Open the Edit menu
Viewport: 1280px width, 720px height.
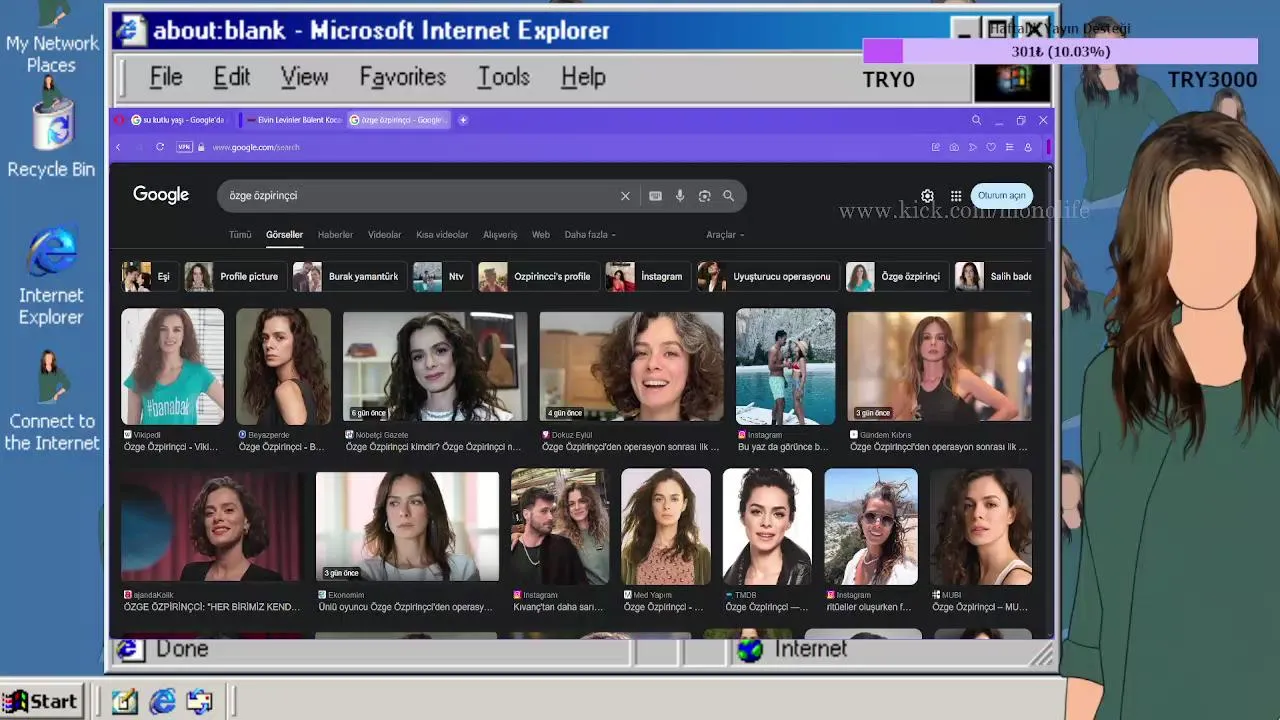[232, 77]
